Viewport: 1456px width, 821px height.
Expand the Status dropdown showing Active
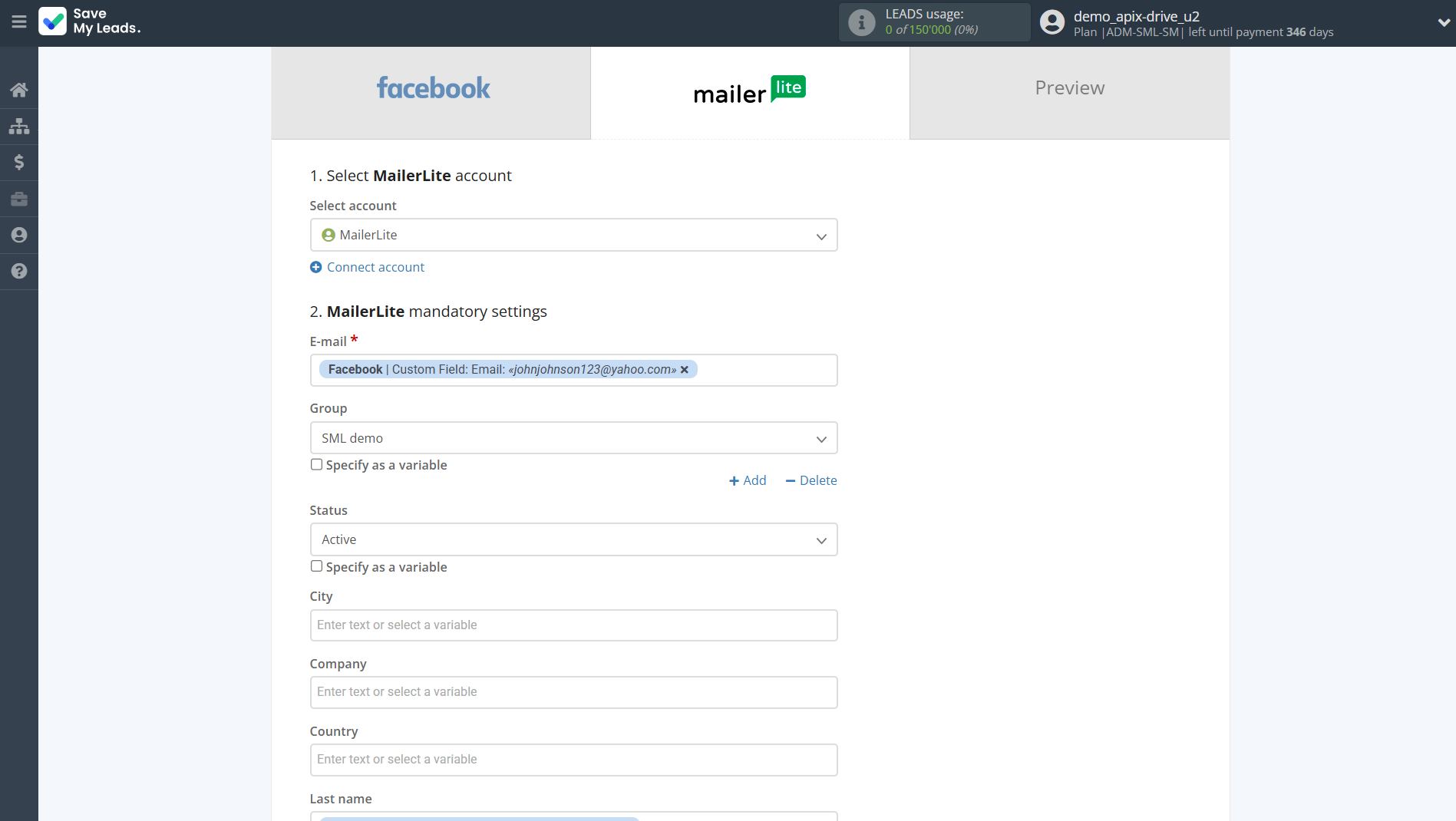[573, 539]
